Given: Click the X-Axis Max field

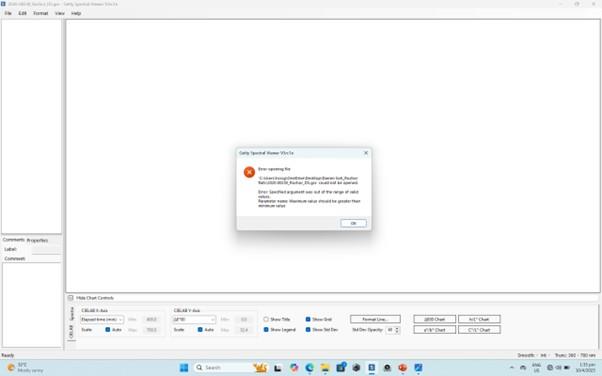Looking at the screenshot, I should (151, 330).
